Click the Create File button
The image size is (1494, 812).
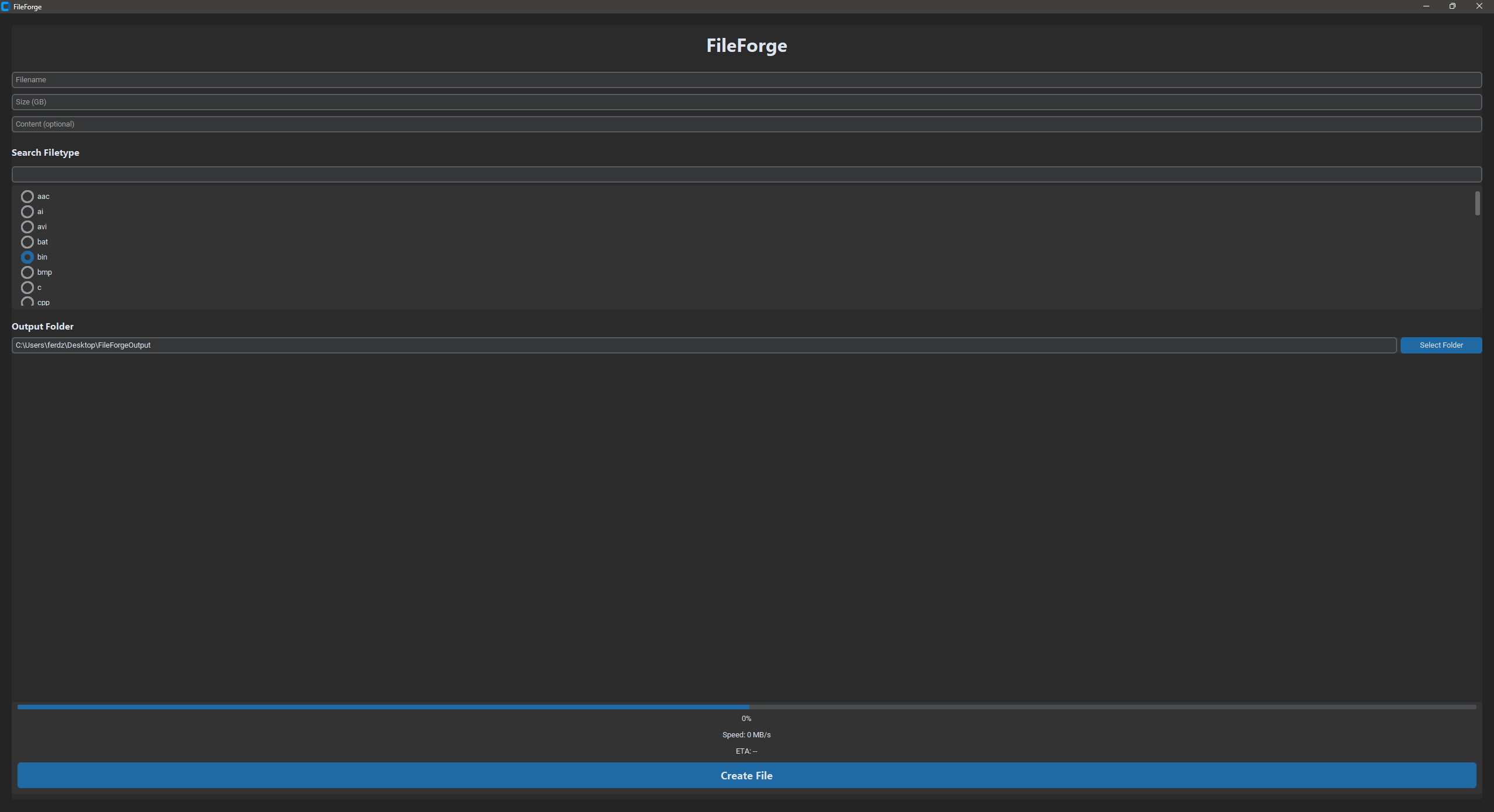[x=746, y=775]
